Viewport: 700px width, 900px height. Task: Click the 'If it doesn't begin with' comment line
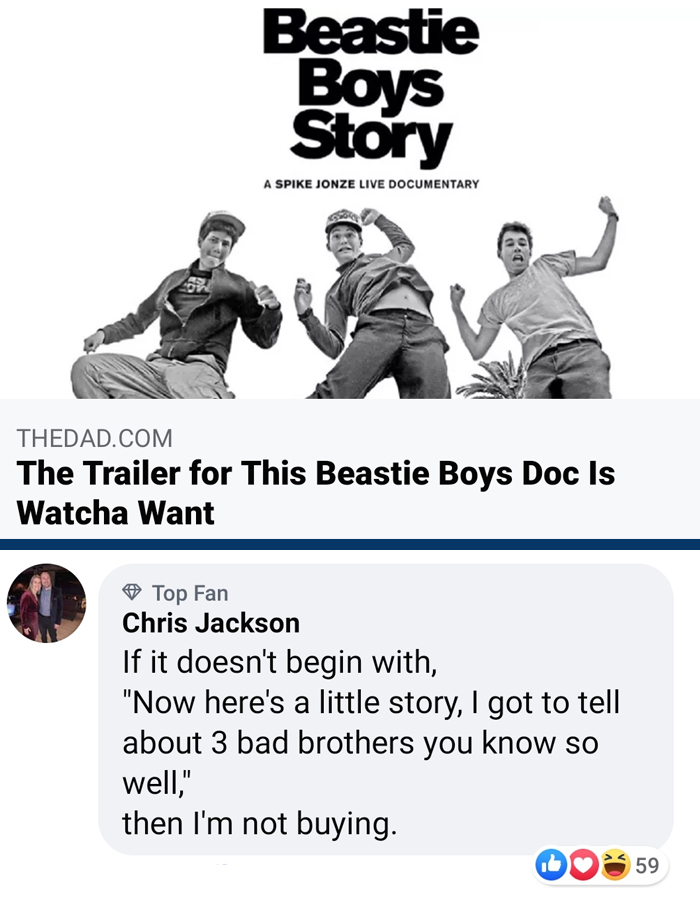tap(279, 662)
